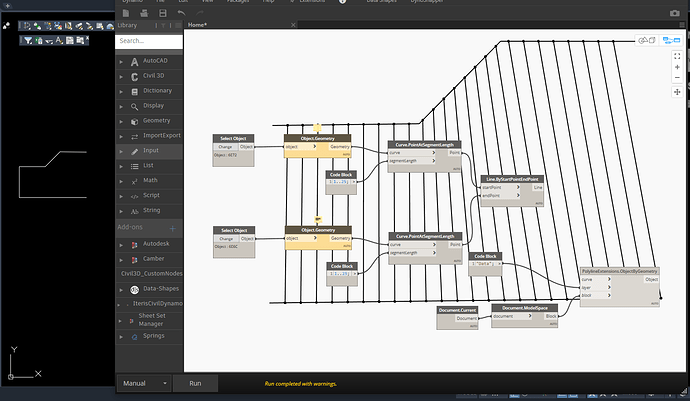The width and height of the screenshot is (690, 401).
Task: Expand the Display library category
Action: (149, 106)
